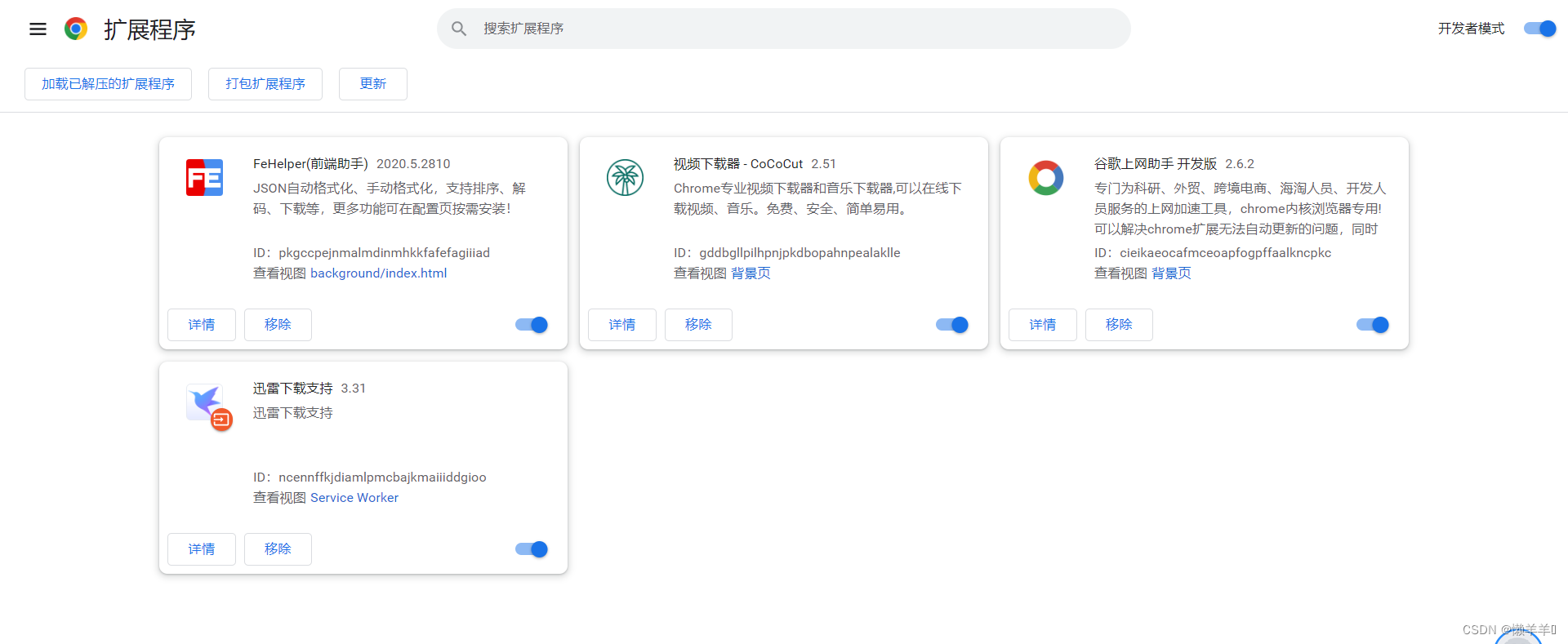Viewport: 1568px width, 644px height.
Task: Disable the CoCoCut extension toggle
Action: click(x=952, y=325)
